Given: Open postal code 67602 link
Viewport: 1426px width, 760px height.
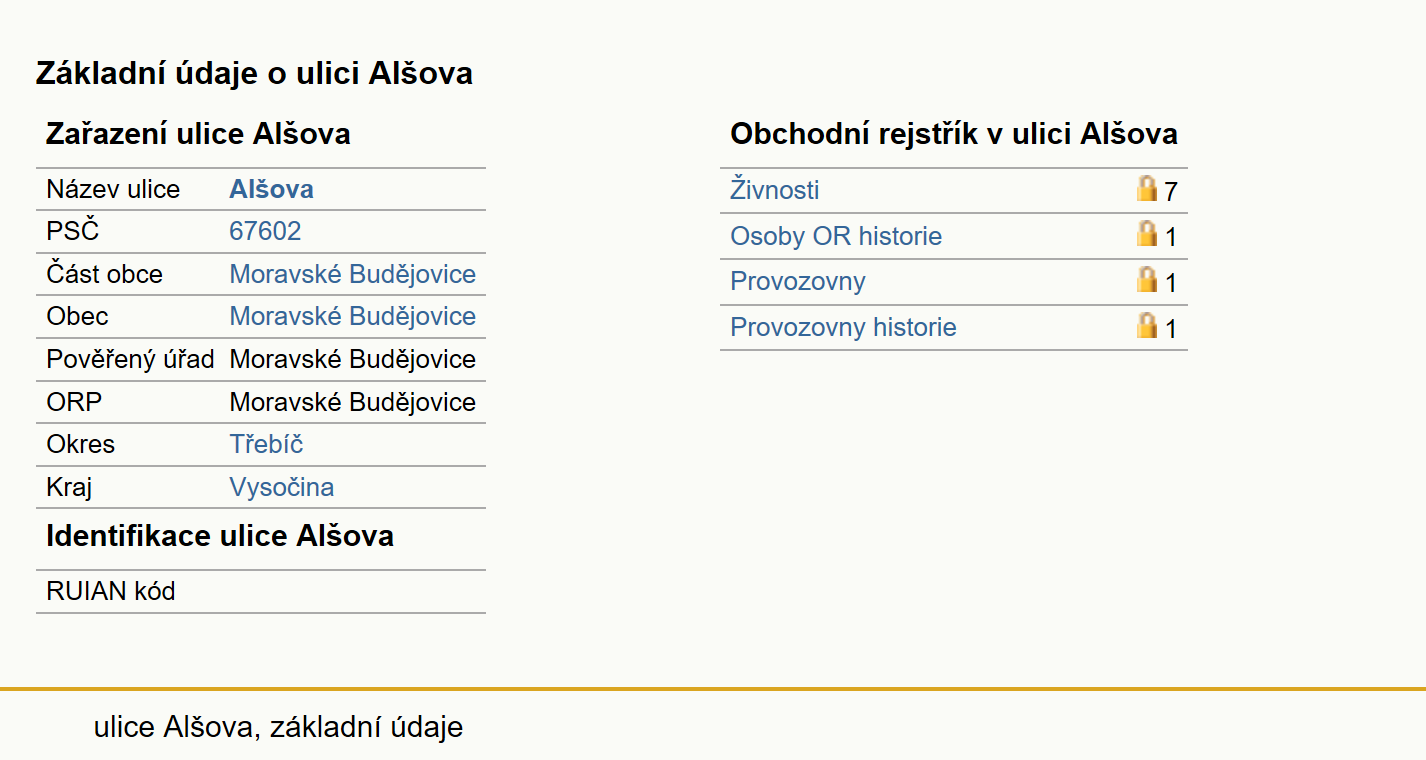Looking at the screenshot, I should (265, 231).
